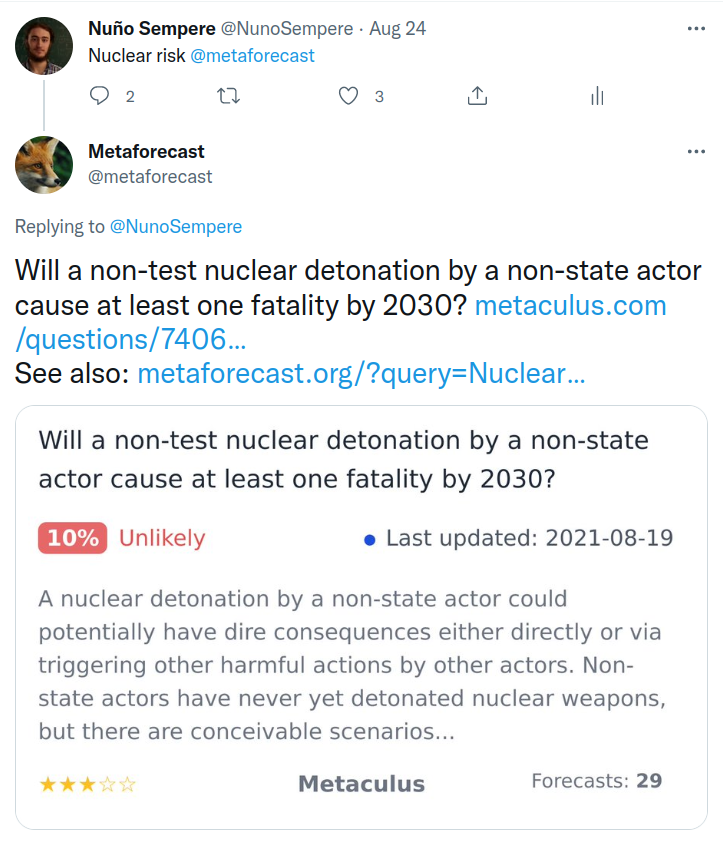Click @NunoSempere in Replying to line
The width and height of the screenshot is (723, 843).
(x=175, y=227)
